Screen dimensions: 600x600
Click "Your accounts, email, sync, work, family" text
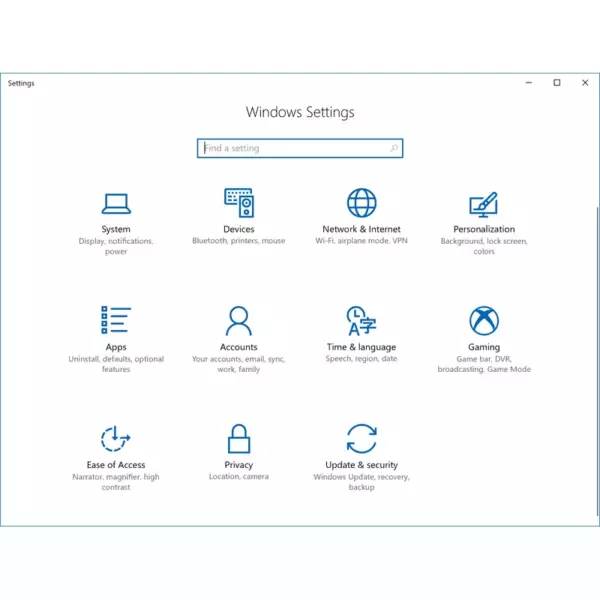tap(238, 364)
